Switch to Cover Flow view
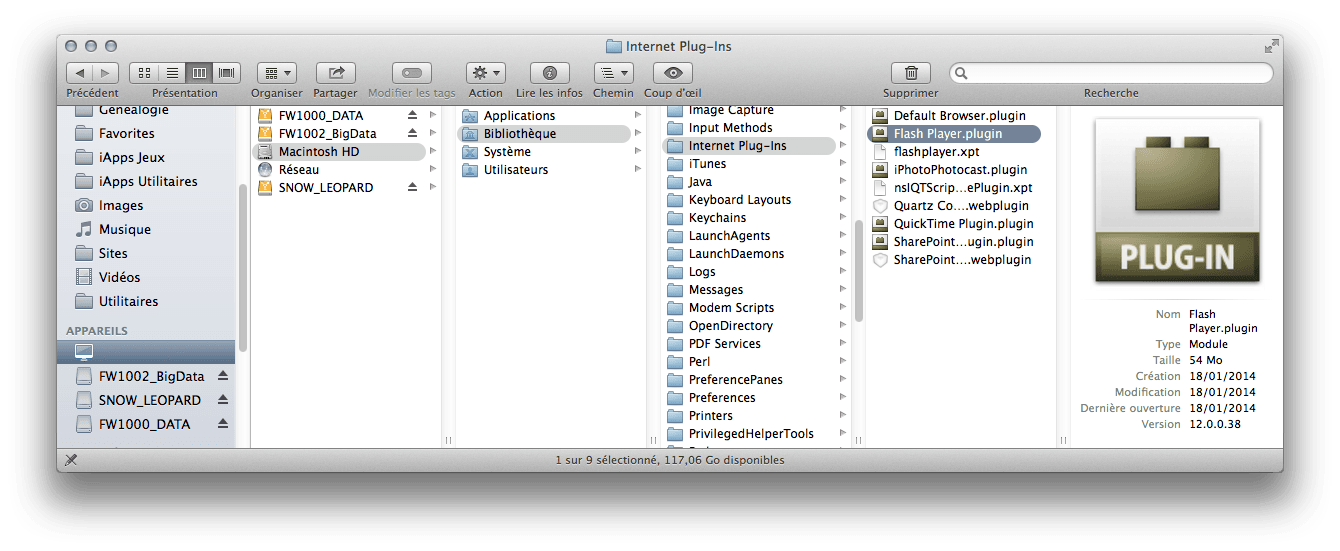 tap(227, 73)
